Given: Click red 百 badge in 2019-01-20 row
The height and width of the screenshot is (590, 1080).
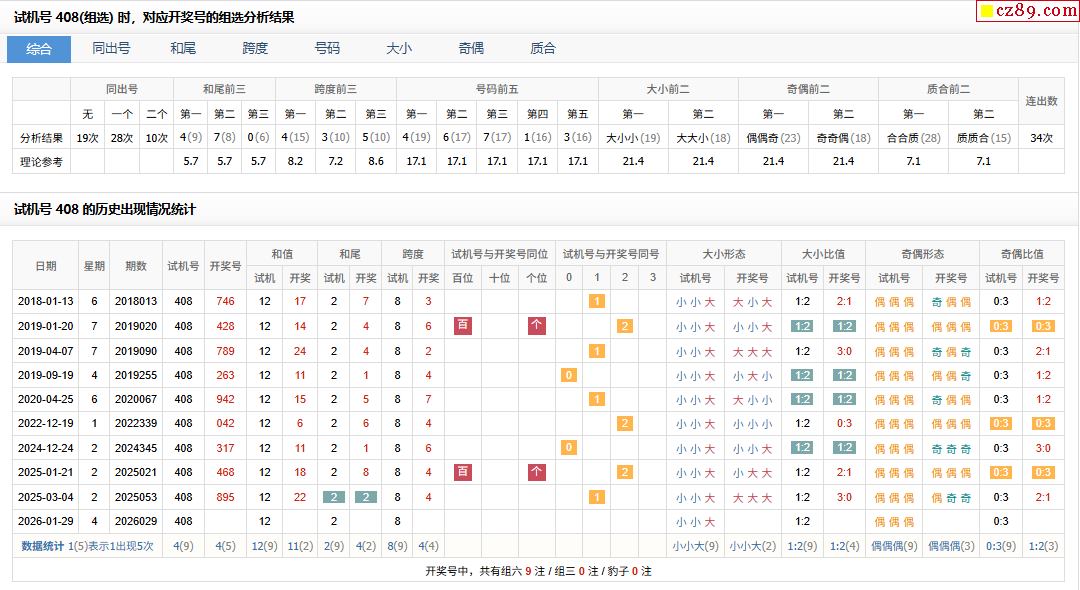Looking at the screenshot, I should pyautogui.click(x=462, y=325).
